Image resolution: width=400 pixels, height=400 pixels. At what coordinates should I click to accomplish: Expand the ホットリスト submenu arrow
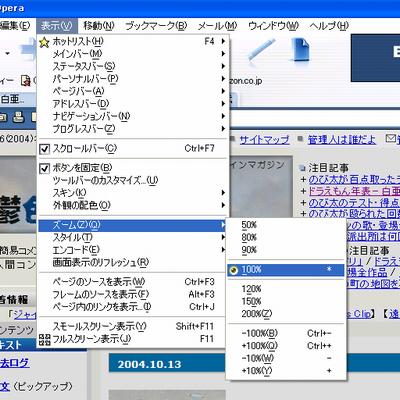pos(223,41)
